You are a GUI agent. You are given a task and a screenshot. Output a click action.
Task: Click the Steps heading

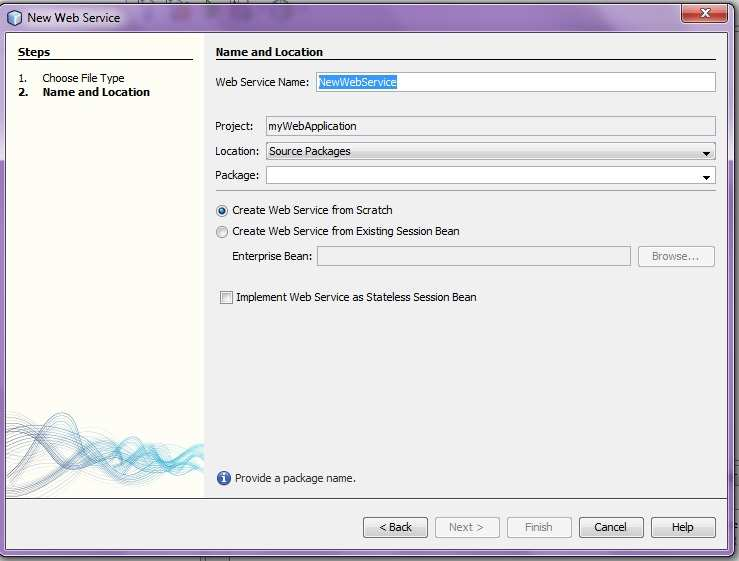tap(34, 52)
